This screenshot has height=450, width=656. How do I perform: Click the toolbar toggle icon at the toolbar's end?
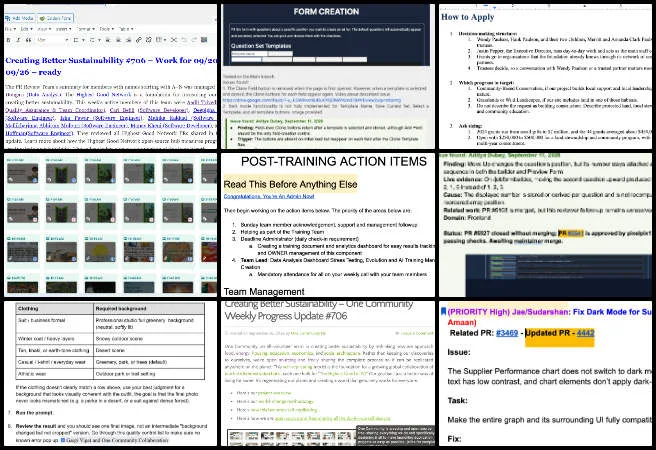[204, 40]
